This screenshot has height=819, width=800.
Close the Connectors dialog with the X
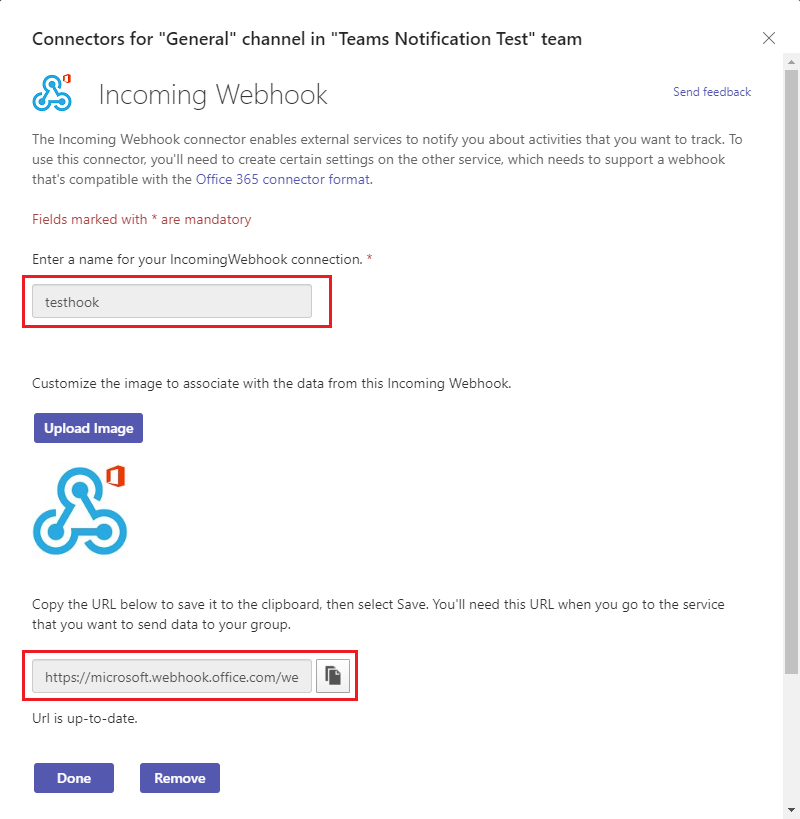769,38
